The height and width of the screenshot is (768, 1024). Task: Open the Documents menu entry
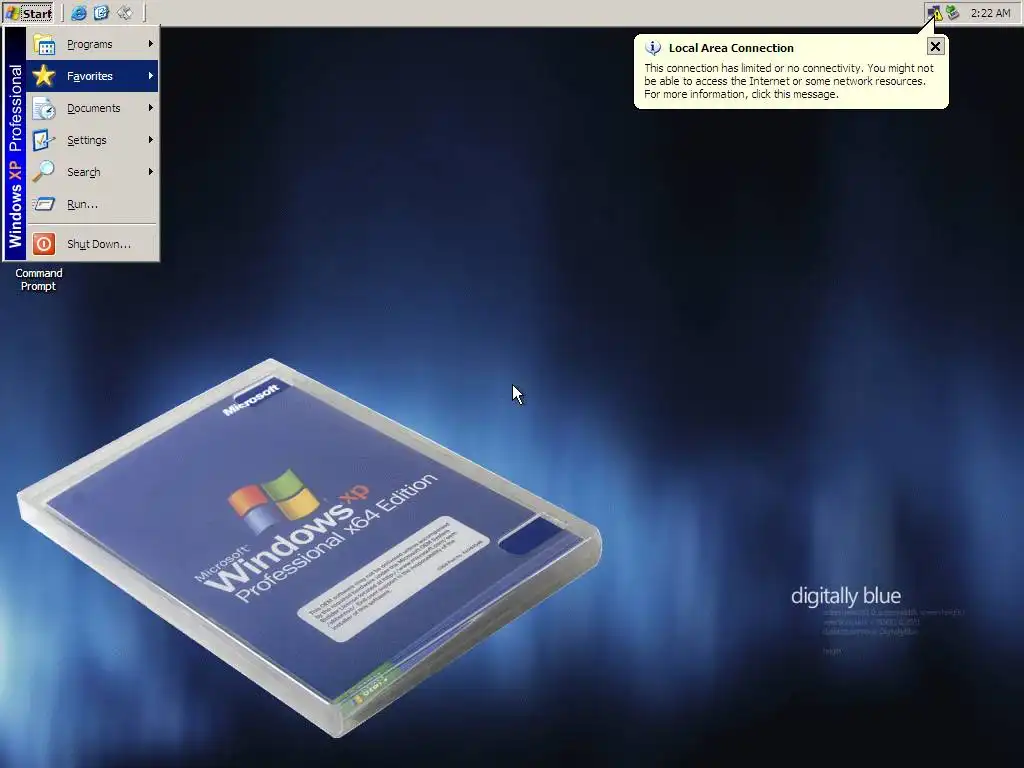(x=92, y=108)
